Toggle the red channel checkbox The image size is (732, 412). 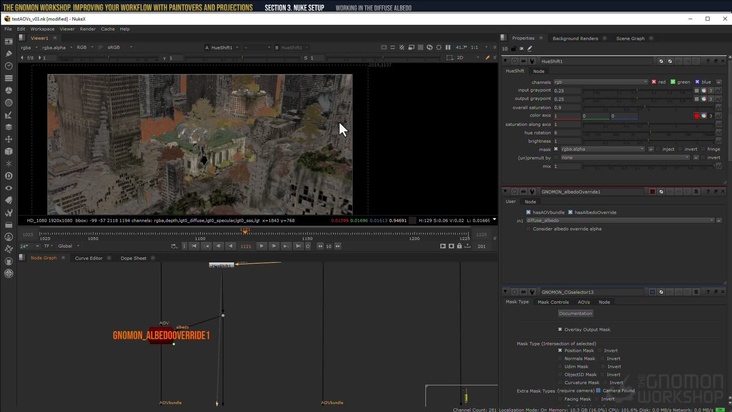(654, 82)
